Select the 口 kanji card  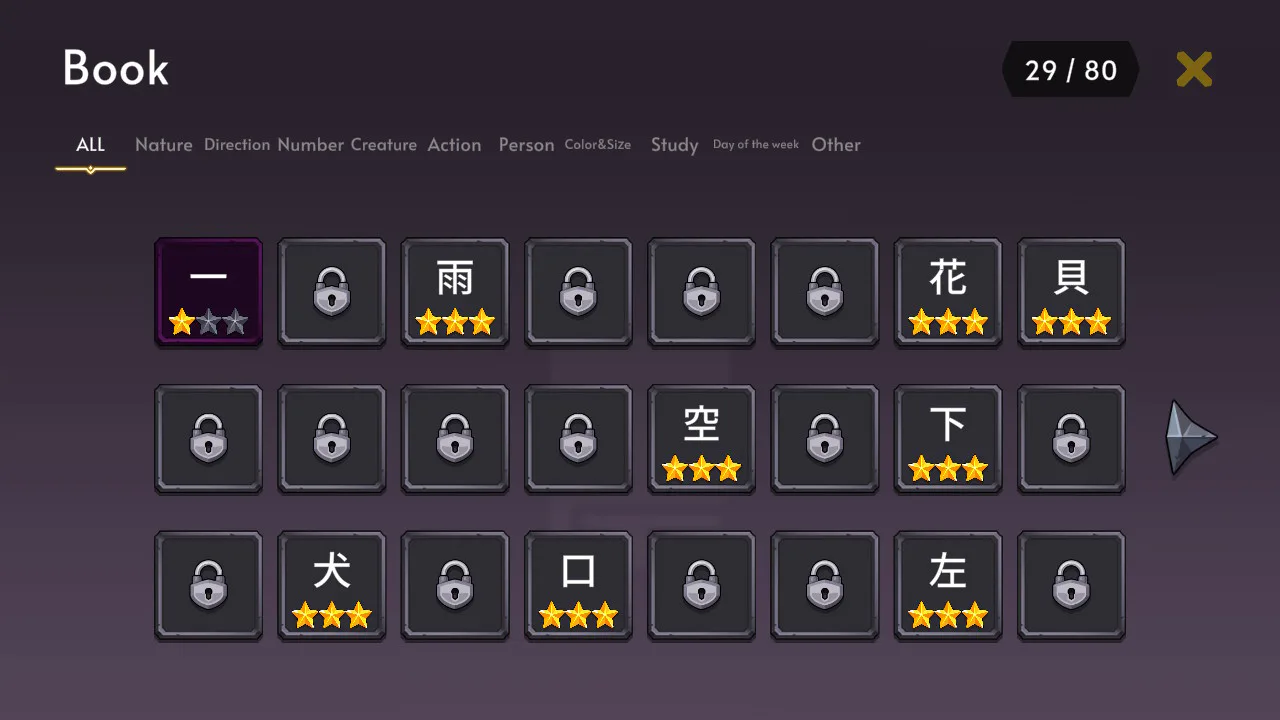578,586
